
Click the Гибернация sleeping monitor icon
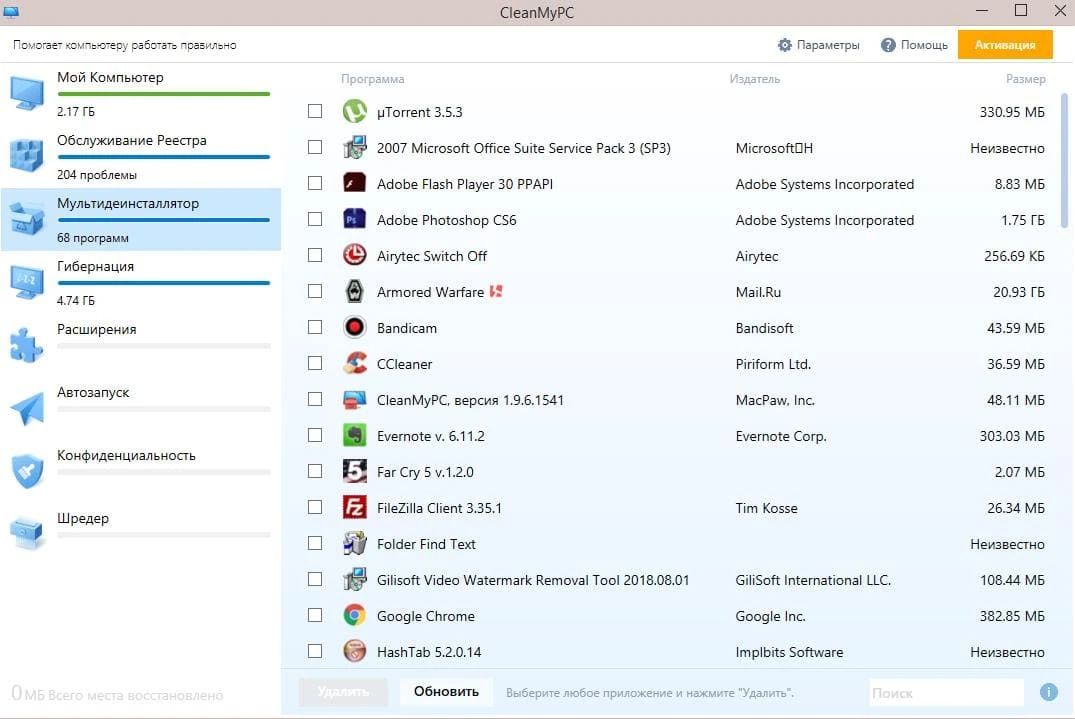27,282
